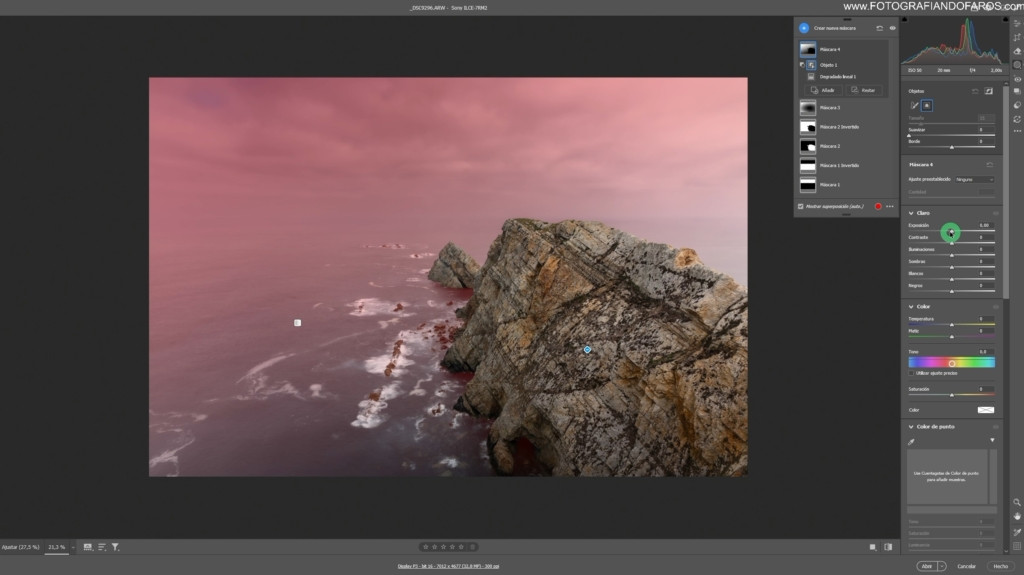This screenshot has width=1024, height=575.
Task: Collapse the Color de punto section
Action: point(911,427)
